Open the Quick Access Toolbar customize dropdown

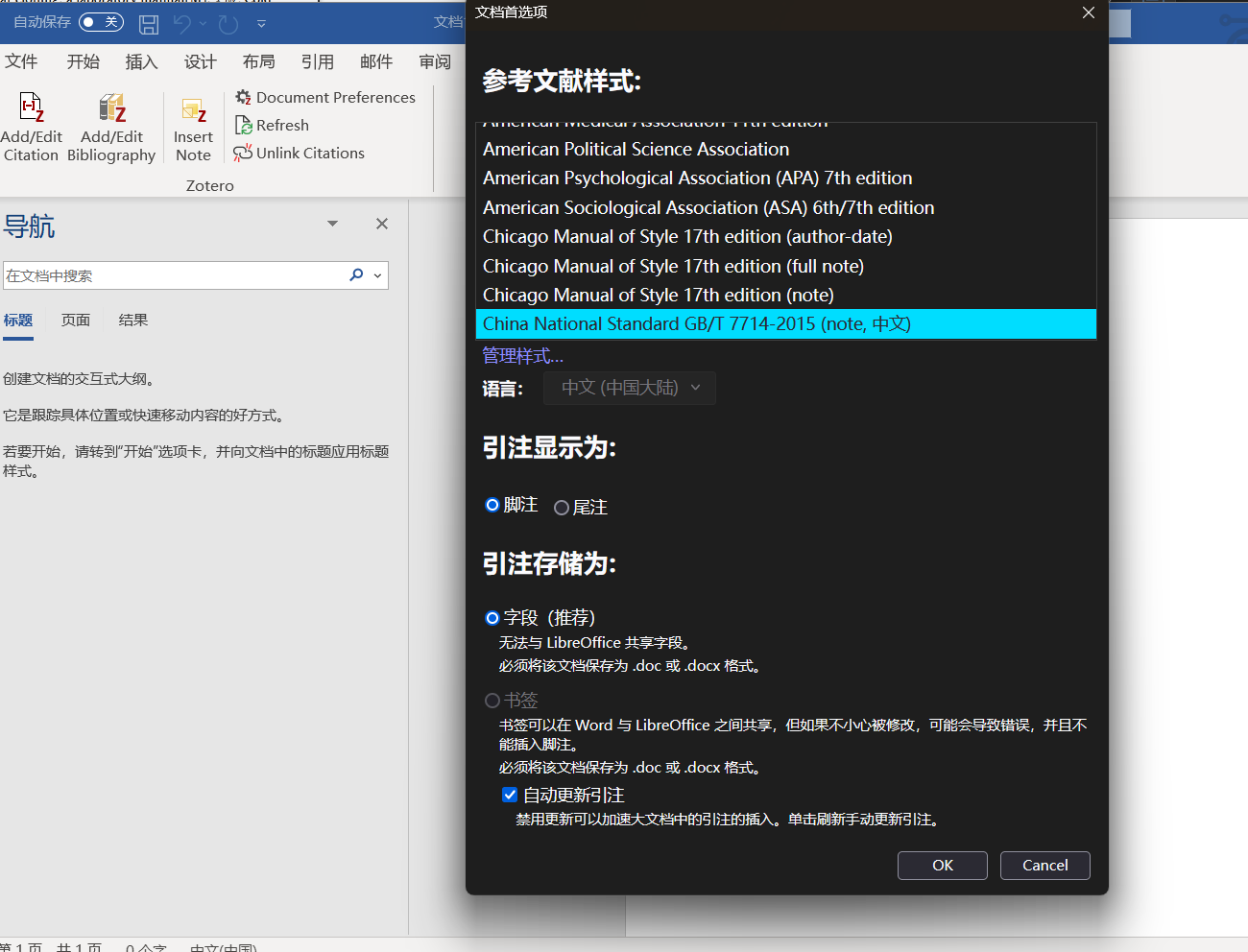(x=261, y=24)
